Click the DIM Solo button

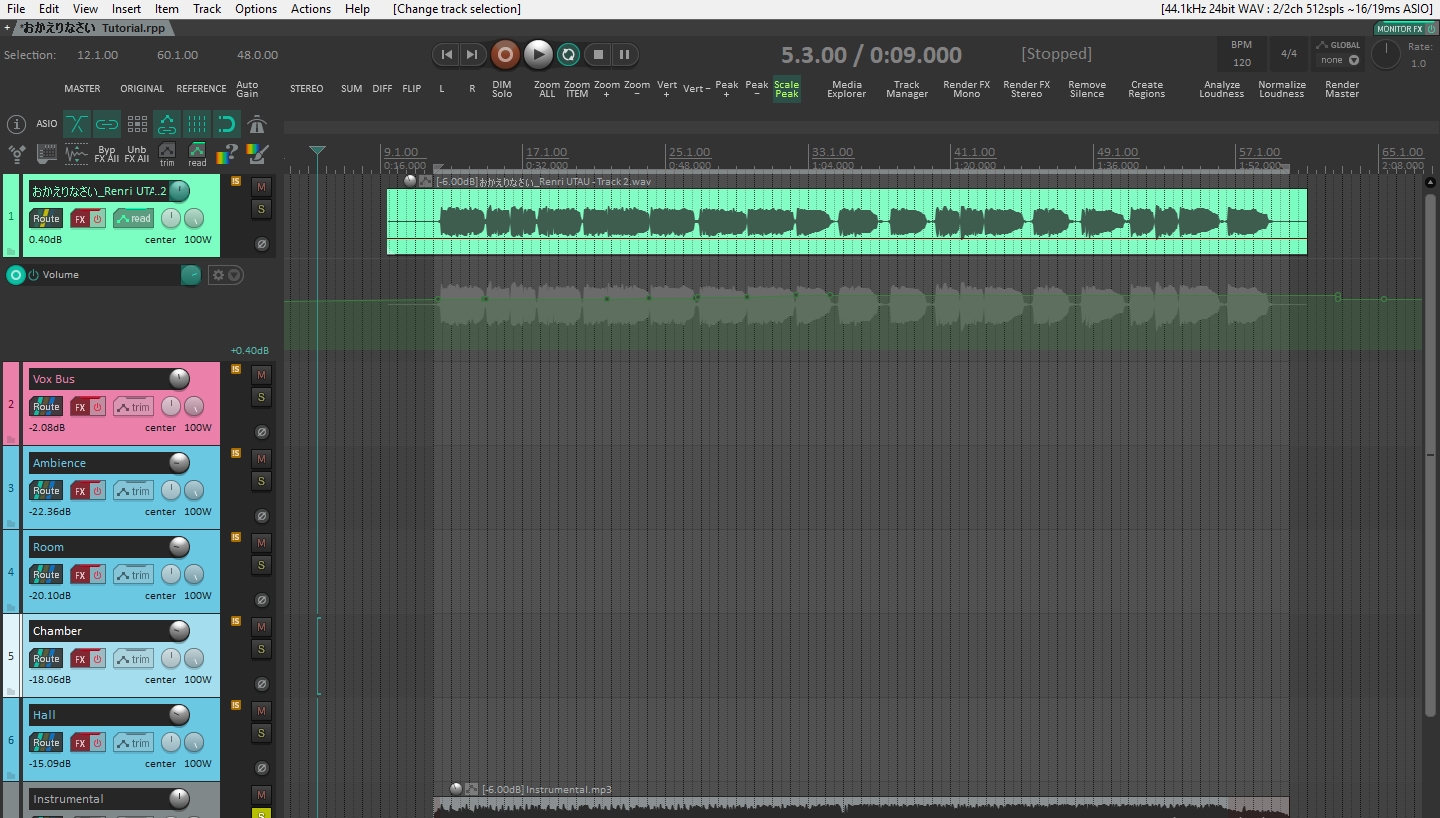coord(502,89)
